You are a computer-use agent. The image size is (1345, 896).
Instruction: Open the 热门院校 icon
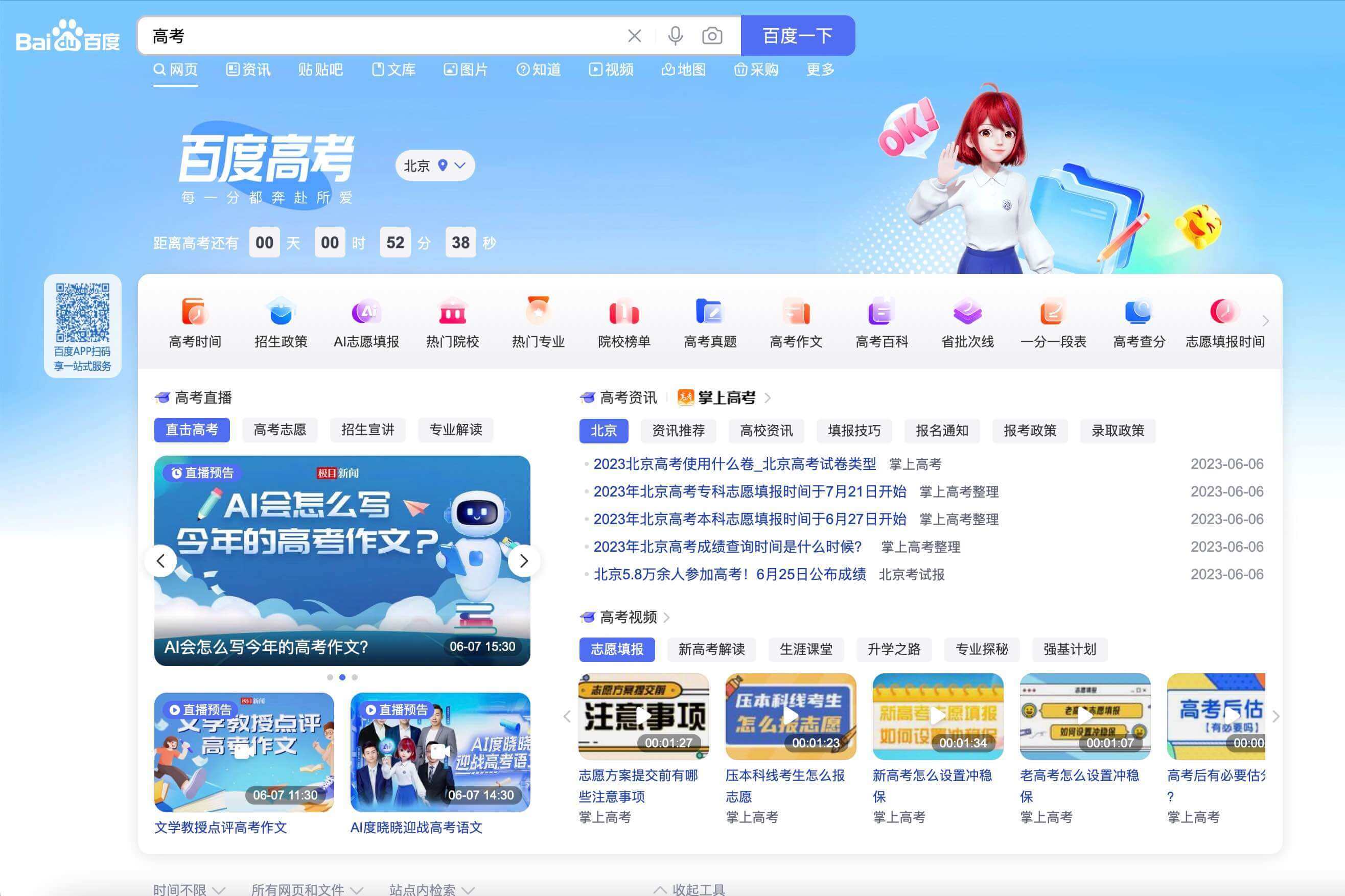[x=452, y=323]
